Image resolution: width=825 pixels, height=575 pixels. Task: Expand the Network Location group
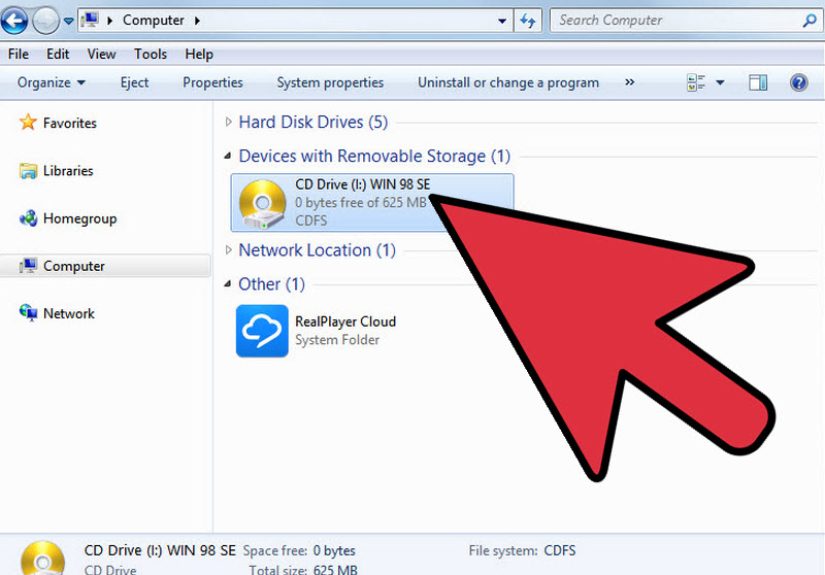coord(228,250)
